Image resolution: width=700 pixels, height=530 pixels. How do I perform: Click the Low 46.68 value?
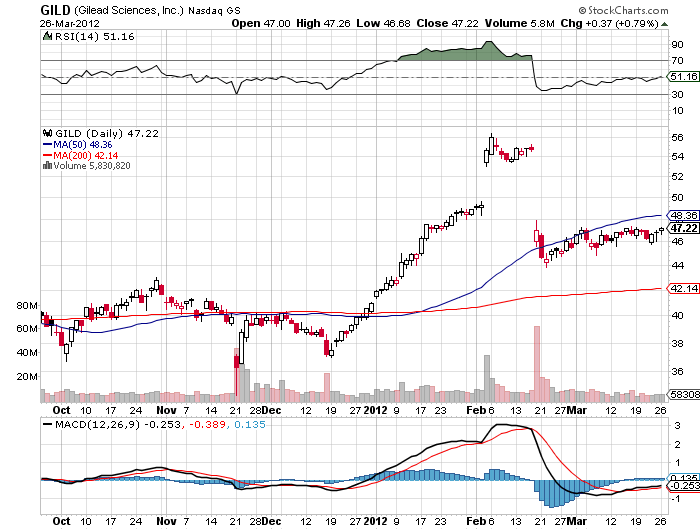383,24
